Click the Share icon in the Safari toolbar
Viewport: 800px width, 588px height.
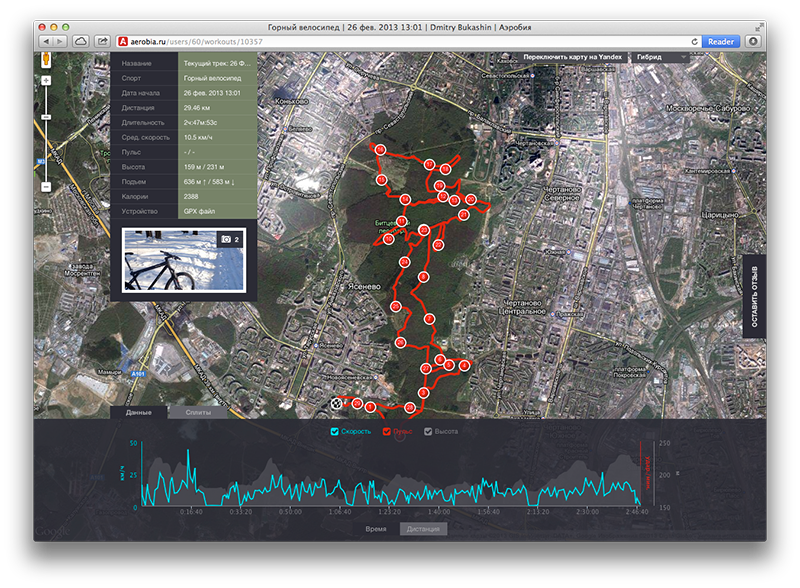103,41
